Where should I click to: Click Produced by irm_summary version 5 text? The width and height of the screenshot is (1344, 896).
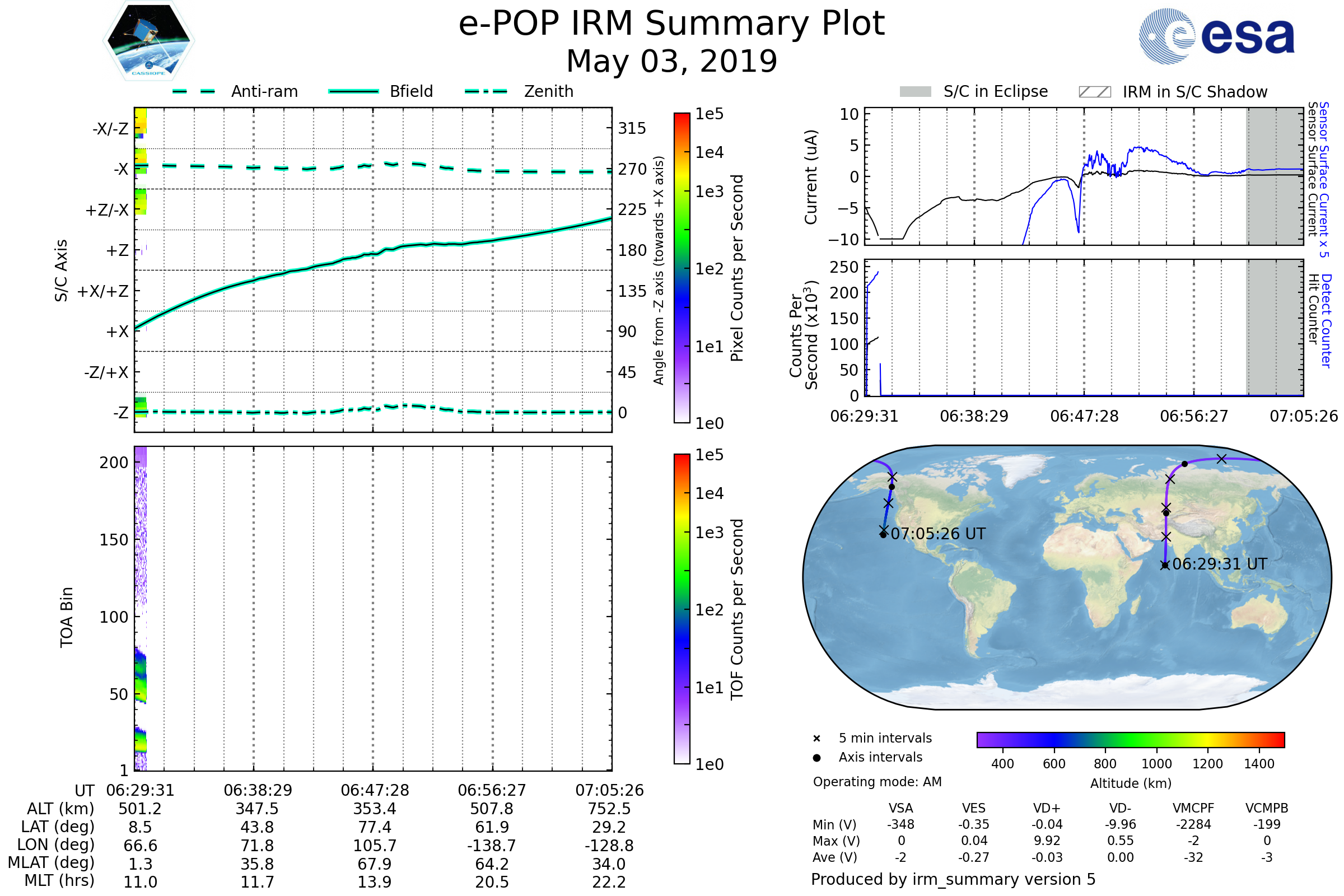[953, 879]
